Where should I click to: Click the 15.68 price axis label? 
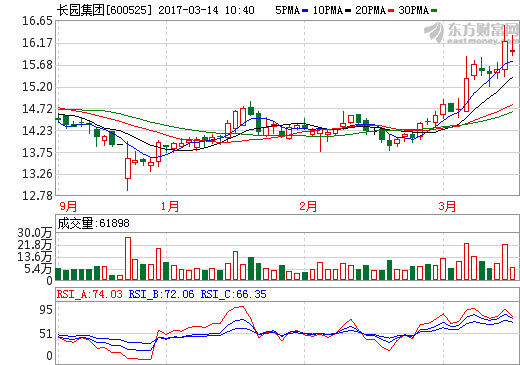[x=37, y=65]
